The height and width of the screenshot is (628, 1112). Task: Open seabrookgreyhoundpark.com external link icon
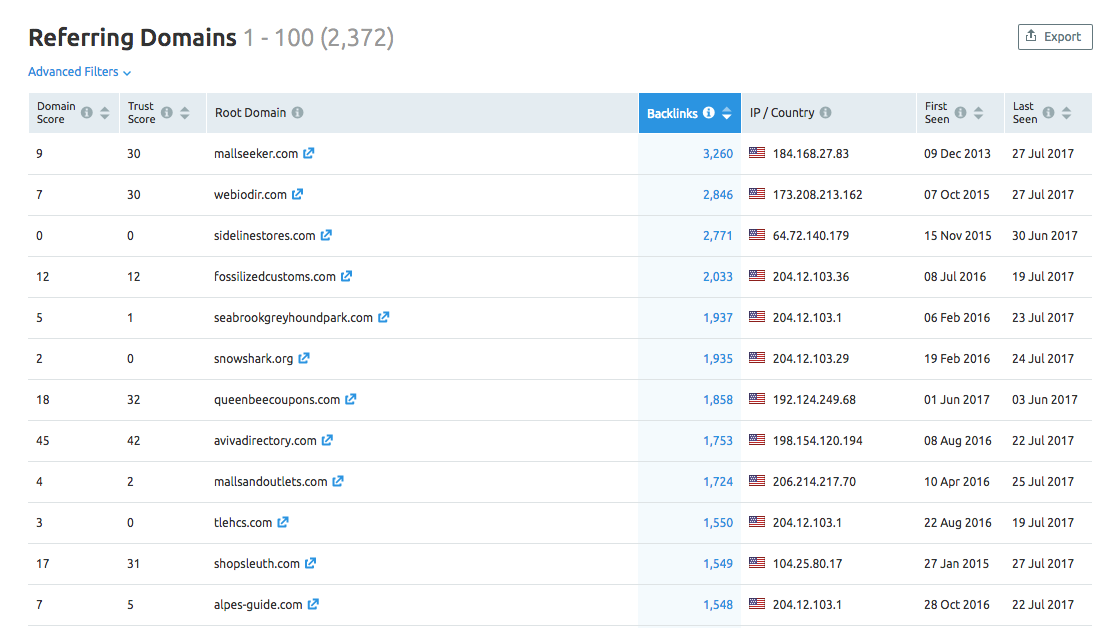click(383, 318)
